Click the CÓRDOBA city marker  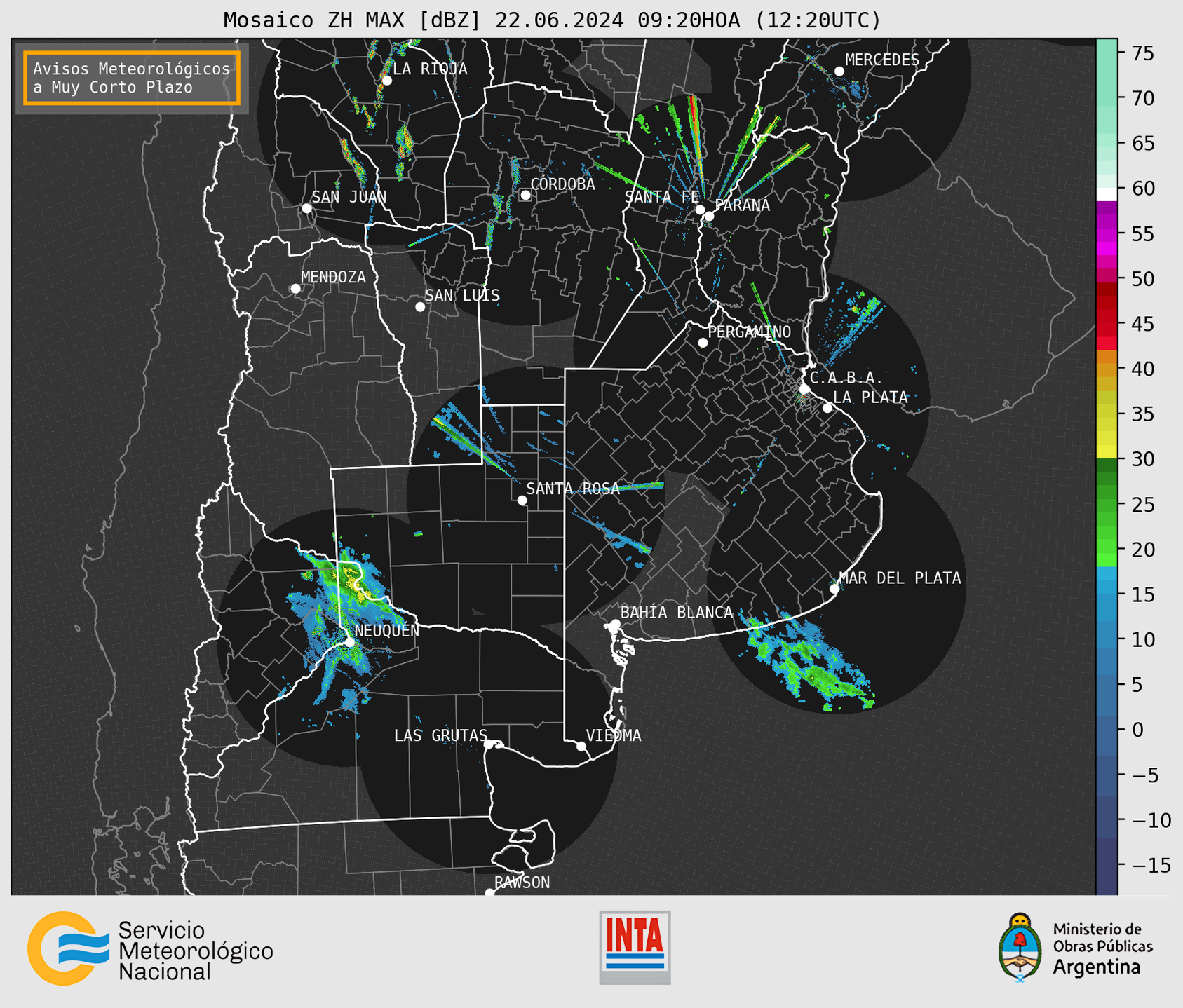(525, 195)
